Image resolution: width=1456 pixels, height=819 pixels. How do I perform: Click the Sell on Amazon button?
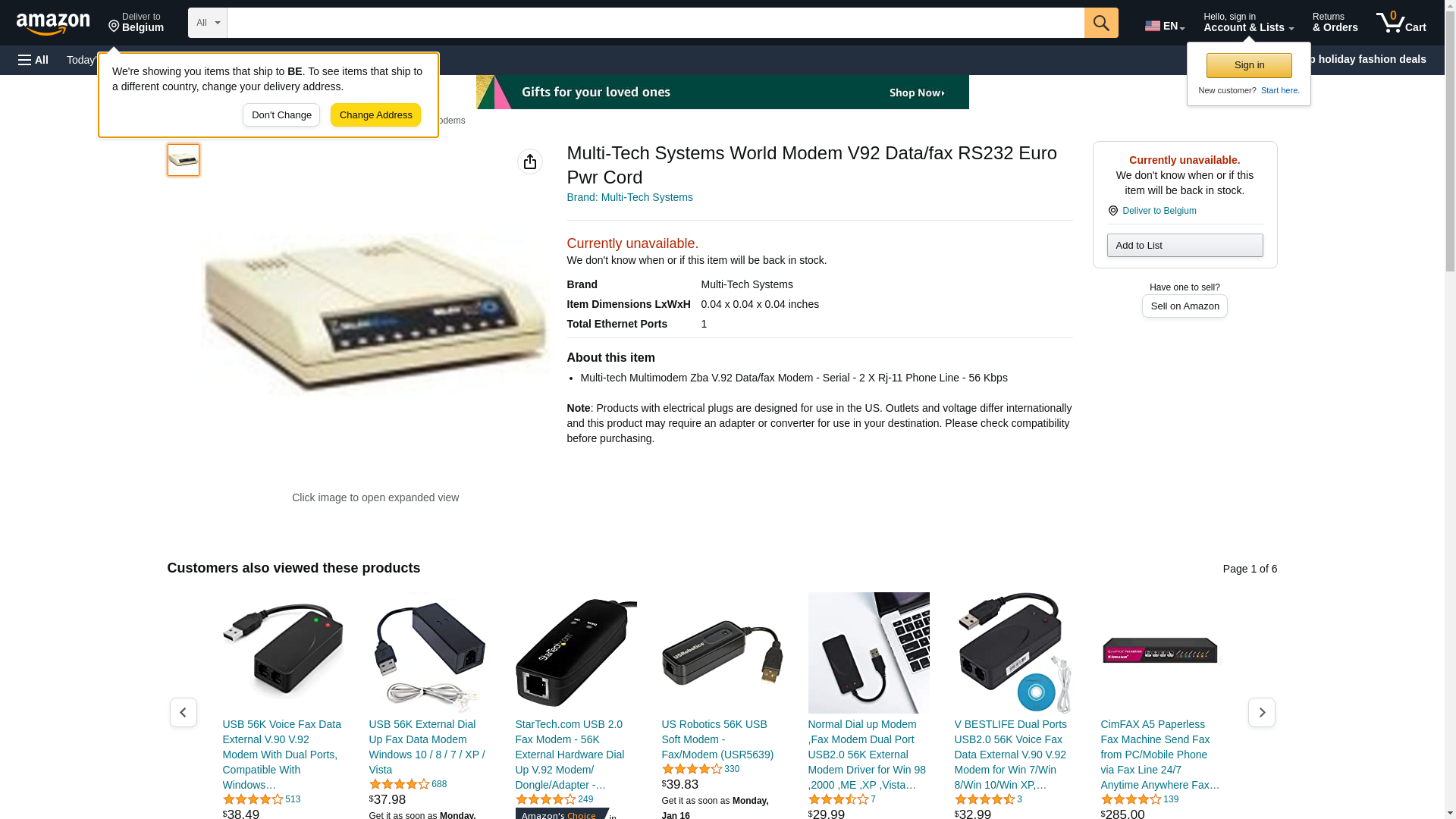coord(1185,306)
